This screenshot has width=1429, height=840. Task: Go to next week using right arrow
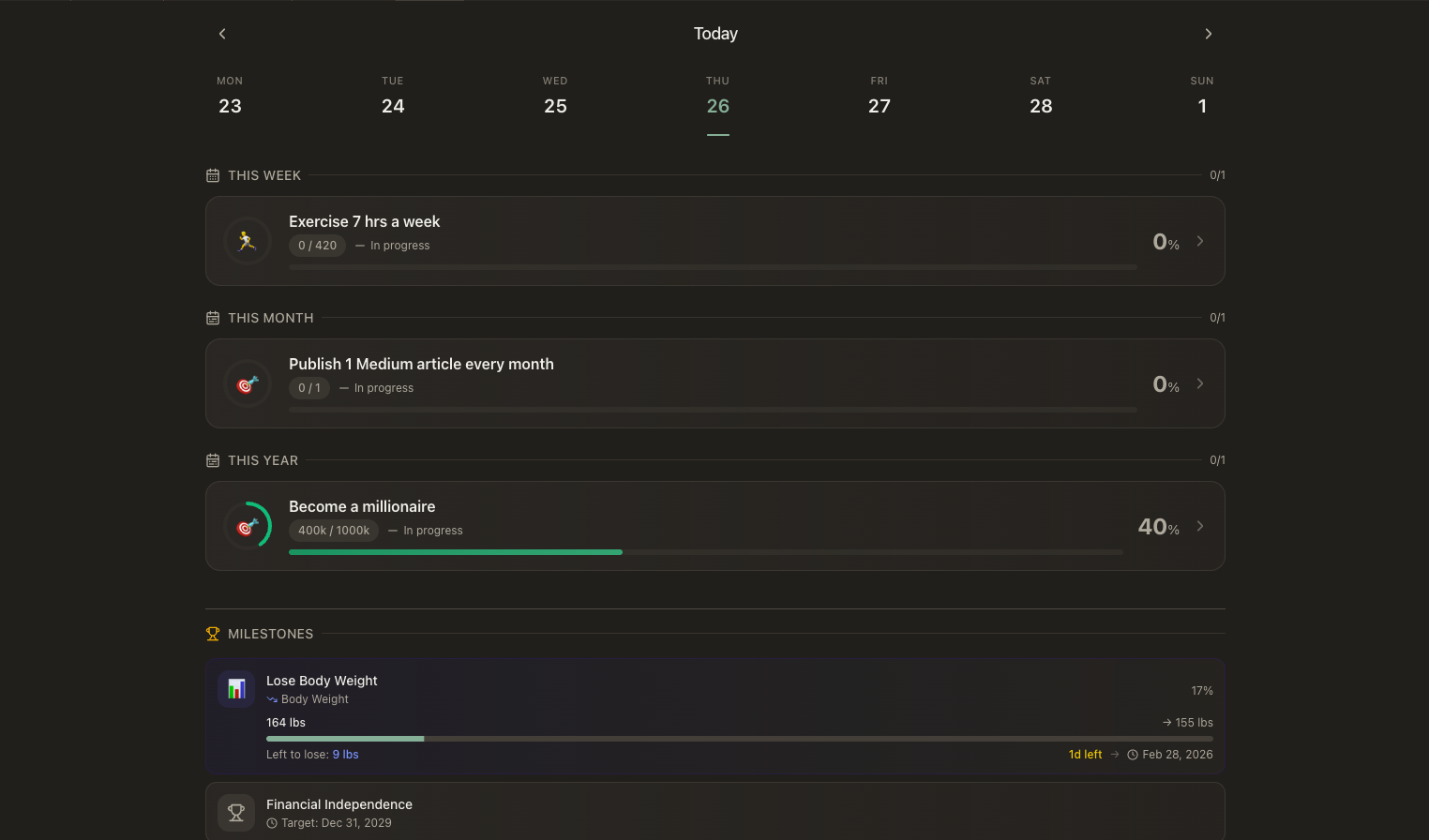tap(1208, 34)
